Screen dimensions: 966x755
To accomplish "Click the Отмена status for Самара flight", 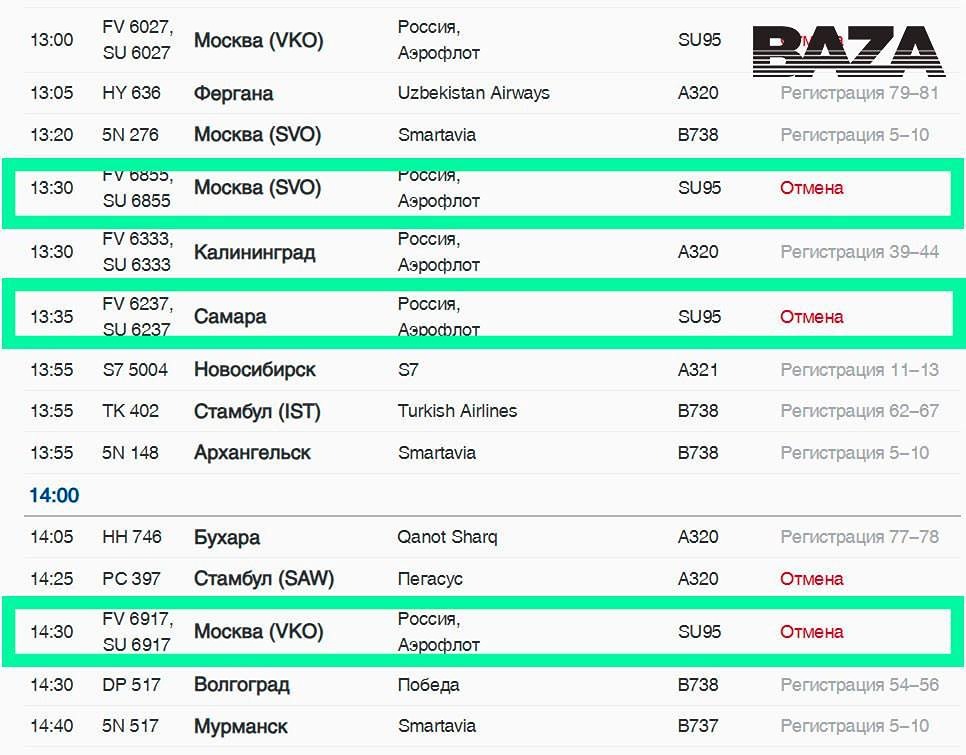I will (x=811, y=317).
